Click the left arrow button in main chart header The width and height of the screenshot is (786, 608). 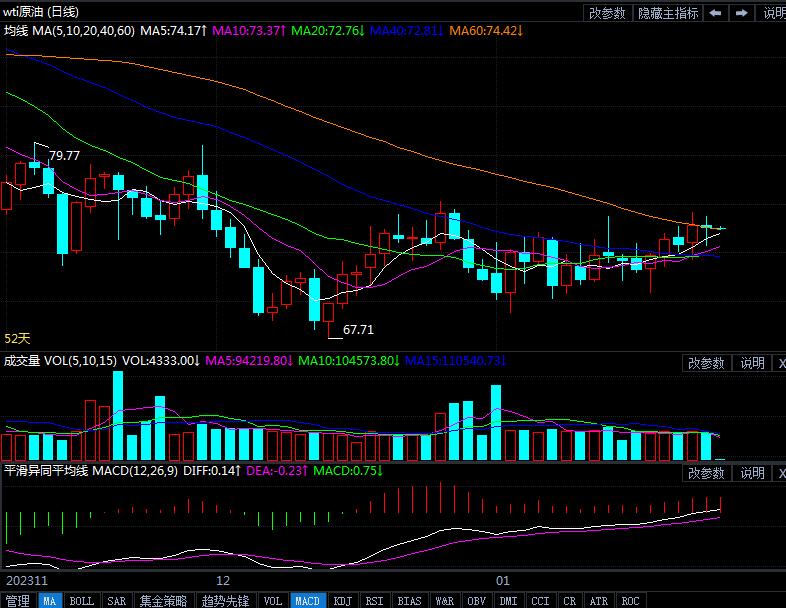click(716, 13)
